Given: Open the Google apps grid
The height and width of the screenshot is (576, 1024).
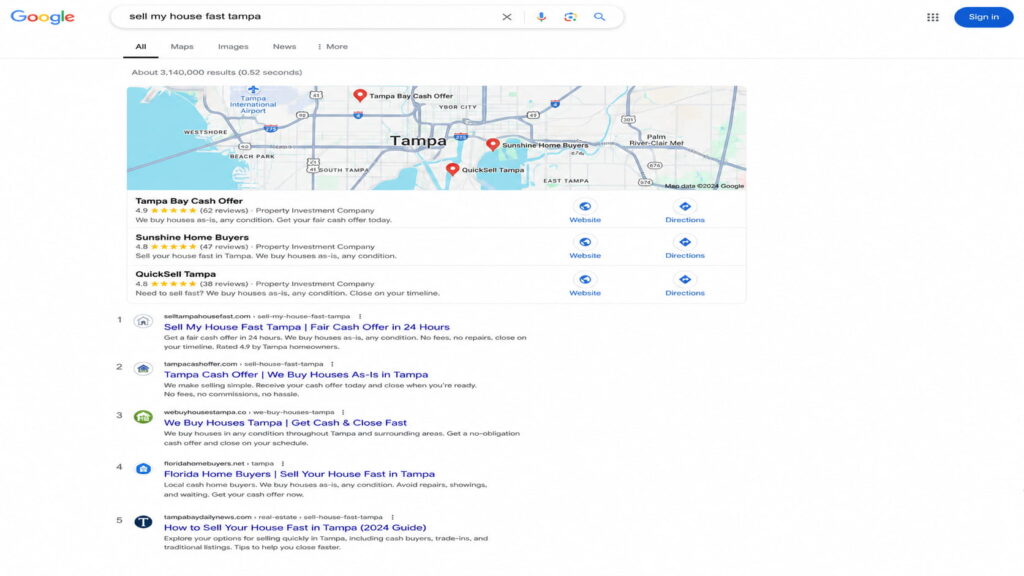Looking at the screenshot, I should pos(933,17).
